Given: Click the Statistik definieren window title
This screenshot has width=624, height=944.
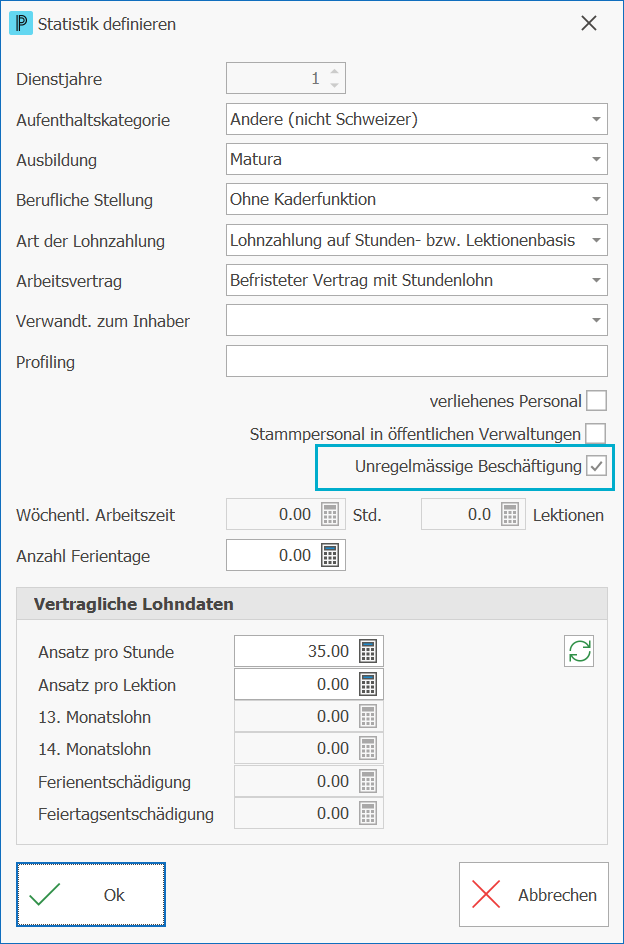Looking at the screenshot, I should pos(107,24).
